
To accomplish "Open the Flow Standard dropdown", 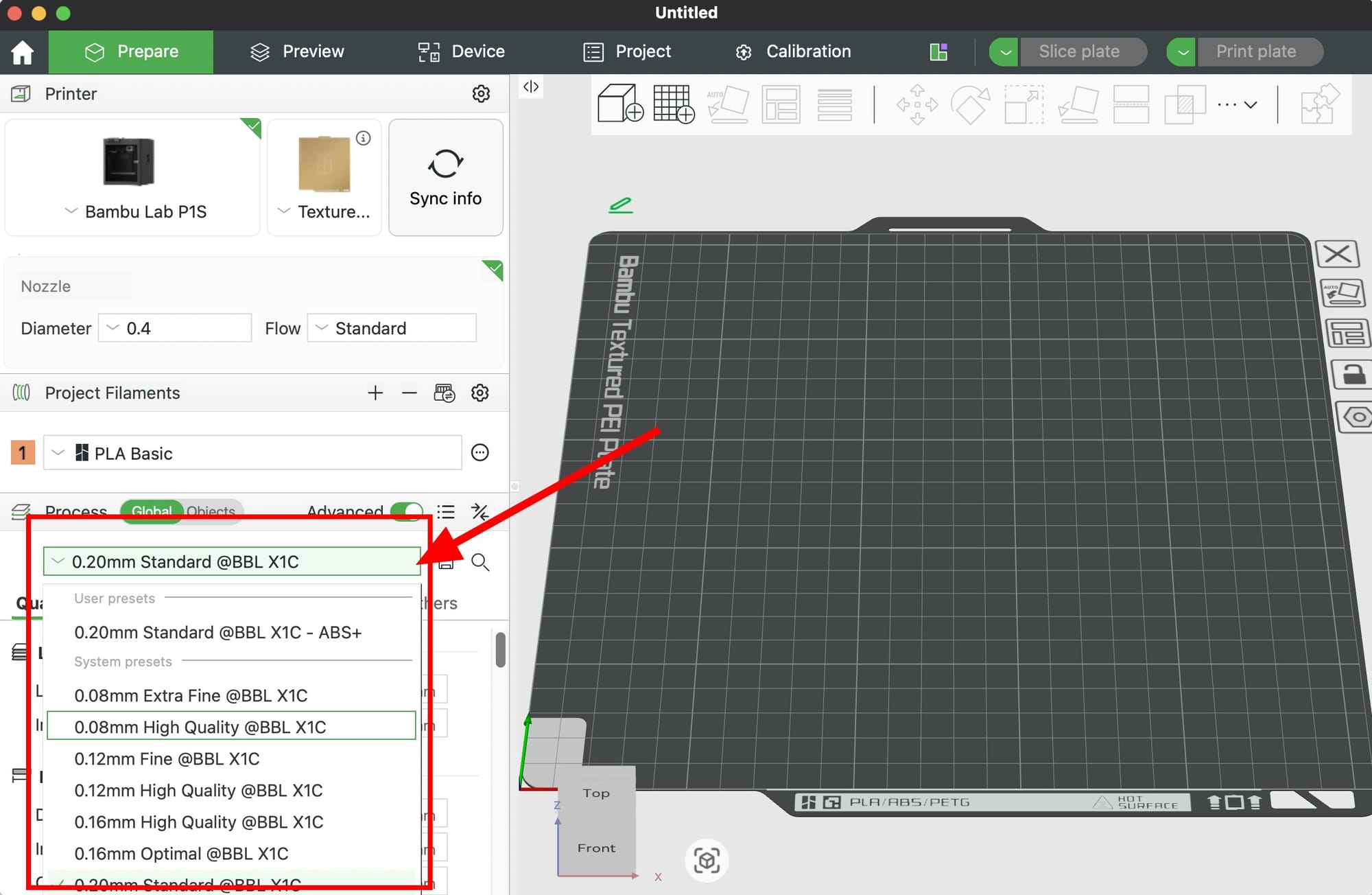I will [x=392, y=328].
